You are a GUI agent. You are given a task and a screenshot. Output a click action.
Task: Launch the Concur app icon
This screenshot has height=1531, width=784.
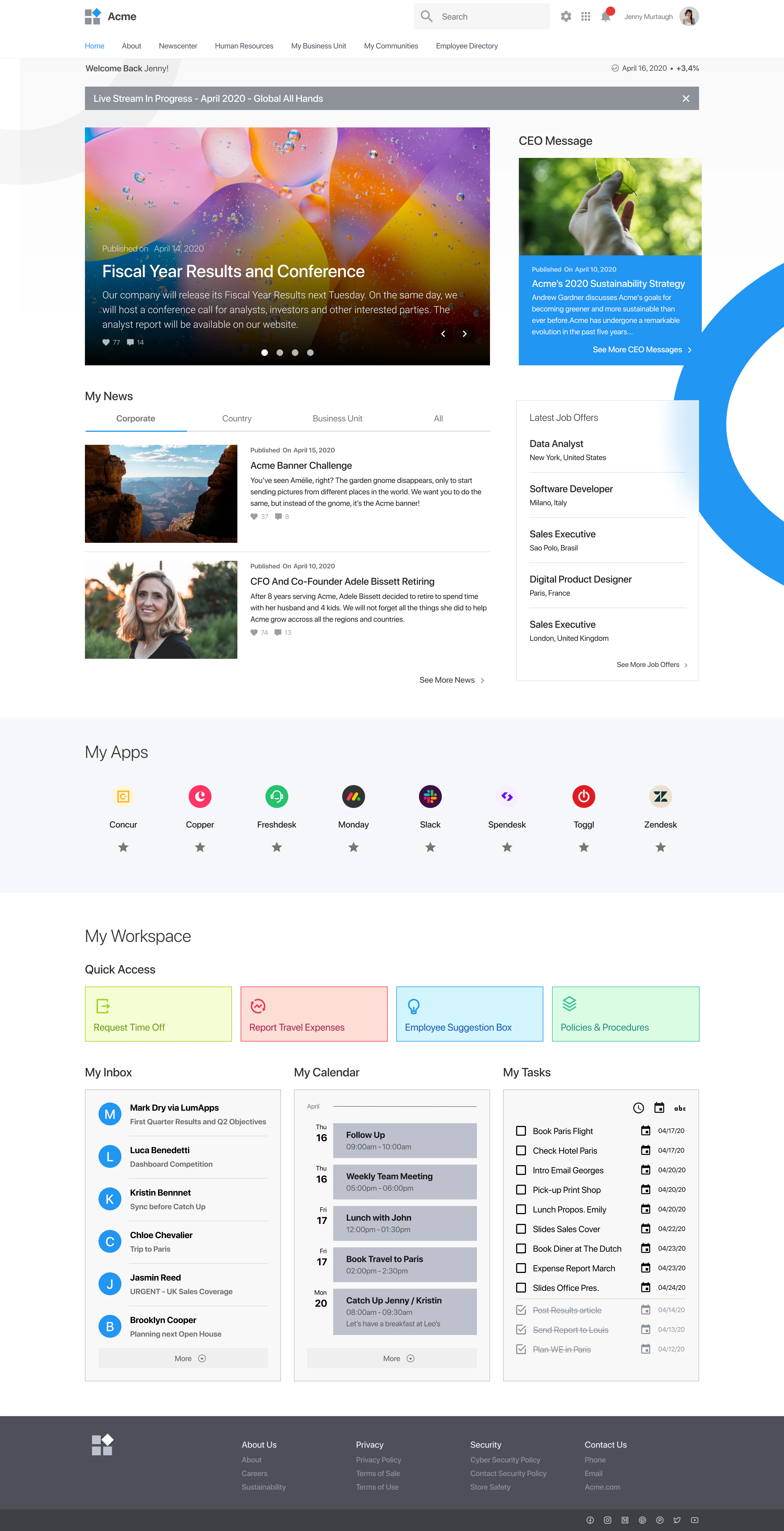pyautogui.click(x=123, y=797)
